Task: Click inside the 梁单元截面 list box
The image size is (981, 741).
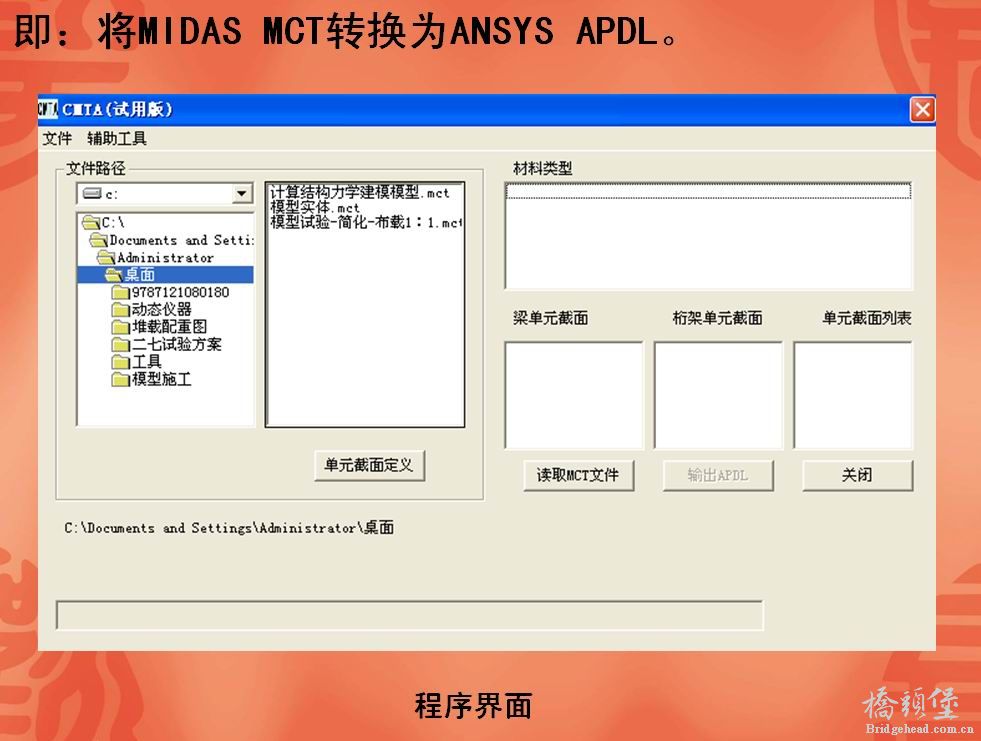Action: (x=574, y=396)
